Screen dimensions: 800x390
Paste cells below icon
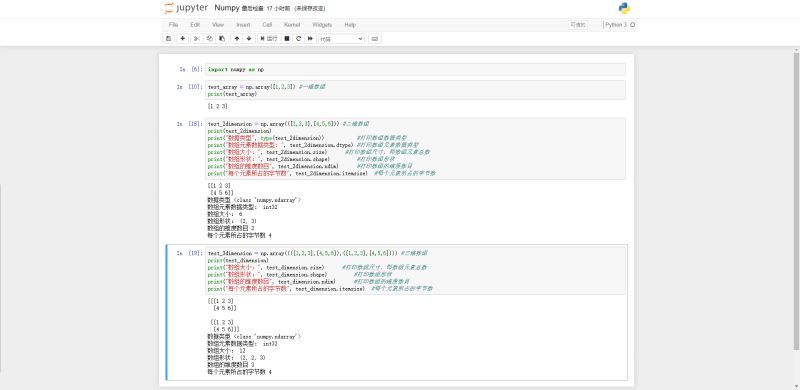(222, 39)
